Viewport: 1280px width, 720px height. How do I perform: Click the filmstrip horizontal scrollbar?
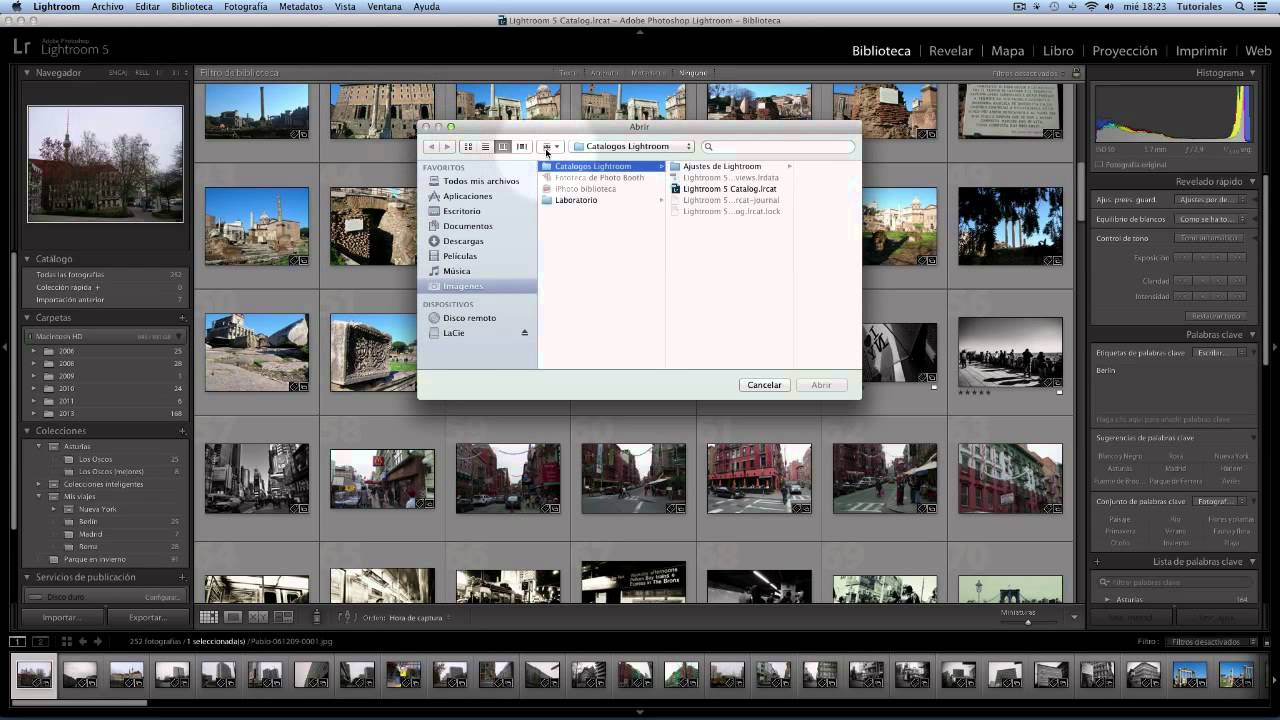80,702
